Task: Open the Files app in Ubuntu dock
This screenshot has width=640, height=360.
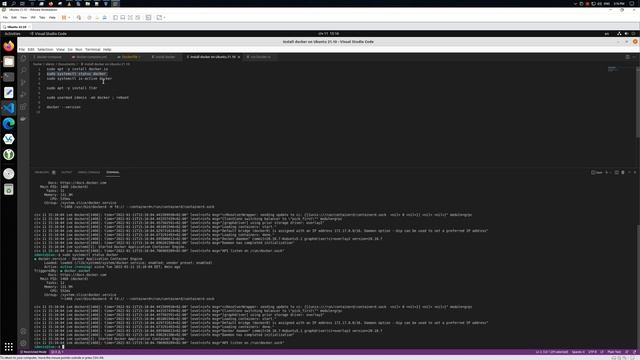Action: [9, 62]
